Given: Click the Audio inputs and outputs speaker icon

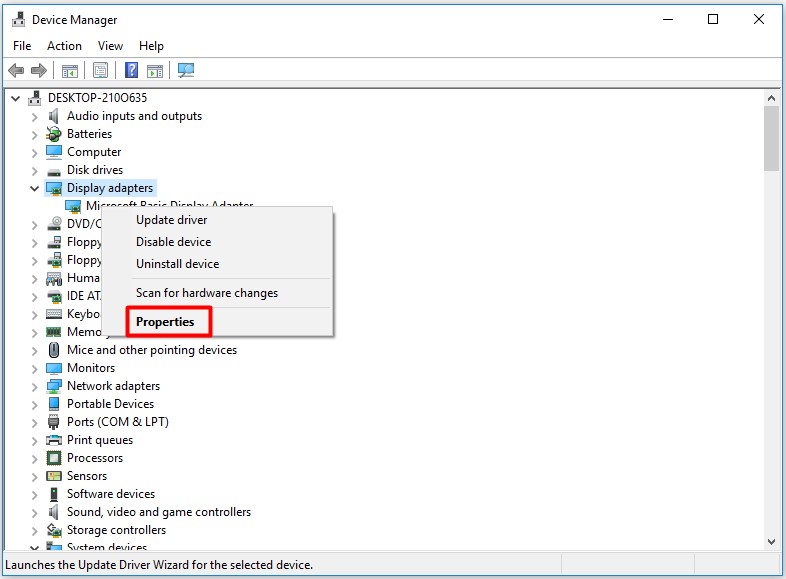Looking at the screenshot, I should tap(54, 116).
